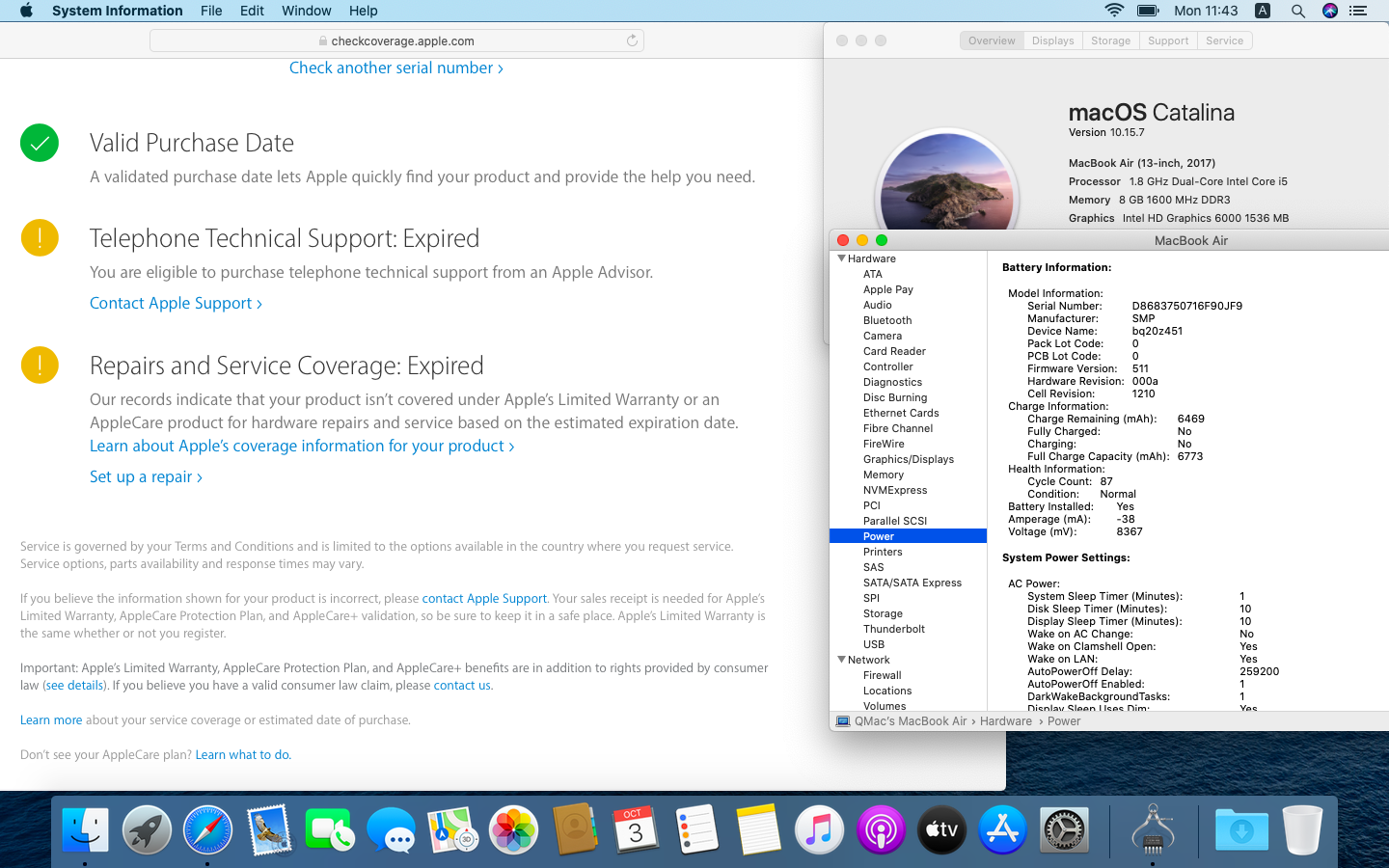1389x868 pixels.
Task: Click the Safari reload page icon
Action: 632,41
